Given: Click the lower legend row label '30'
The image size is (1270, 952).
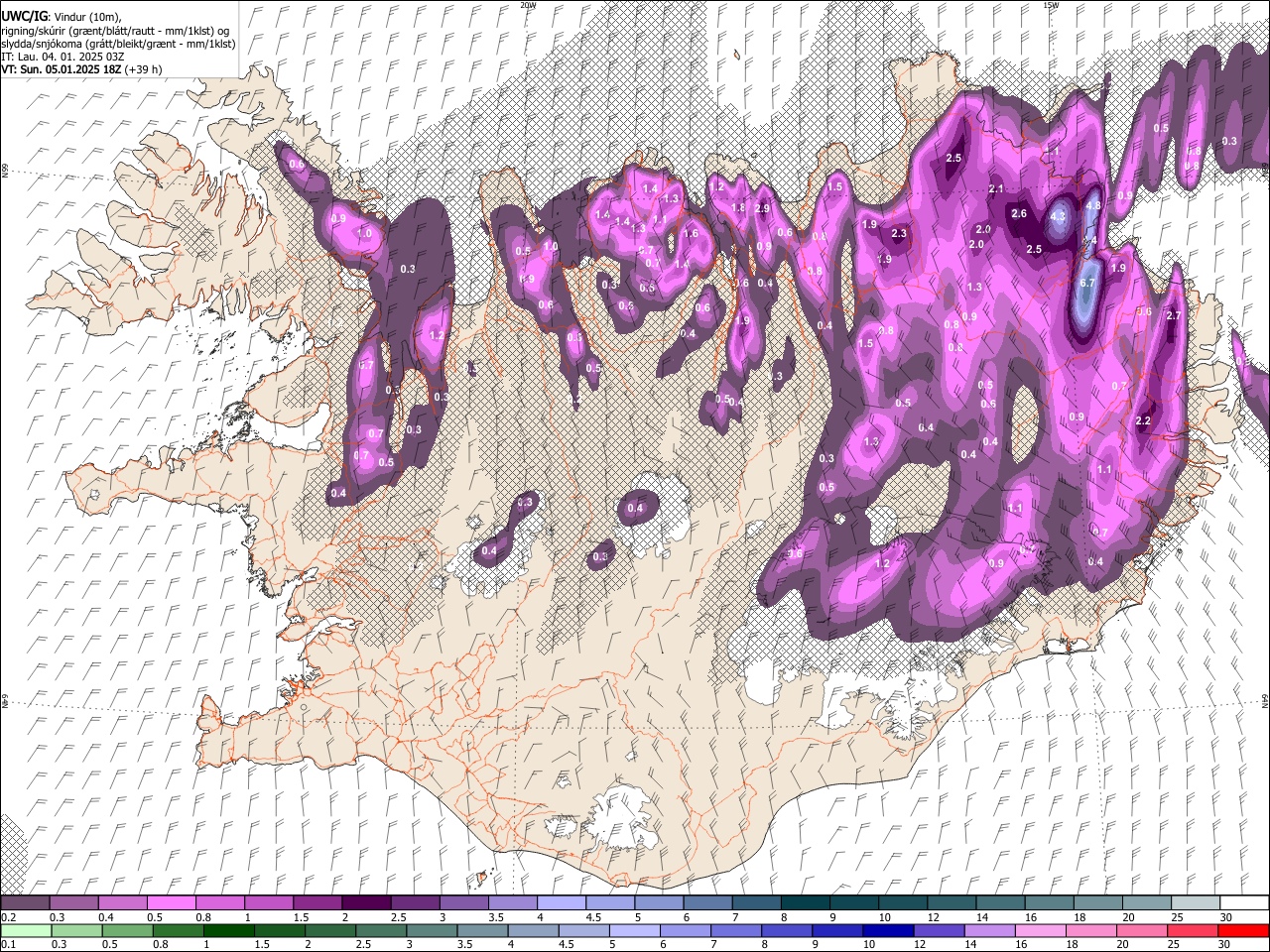Looking at the screenshot, I should point(1226,944).
